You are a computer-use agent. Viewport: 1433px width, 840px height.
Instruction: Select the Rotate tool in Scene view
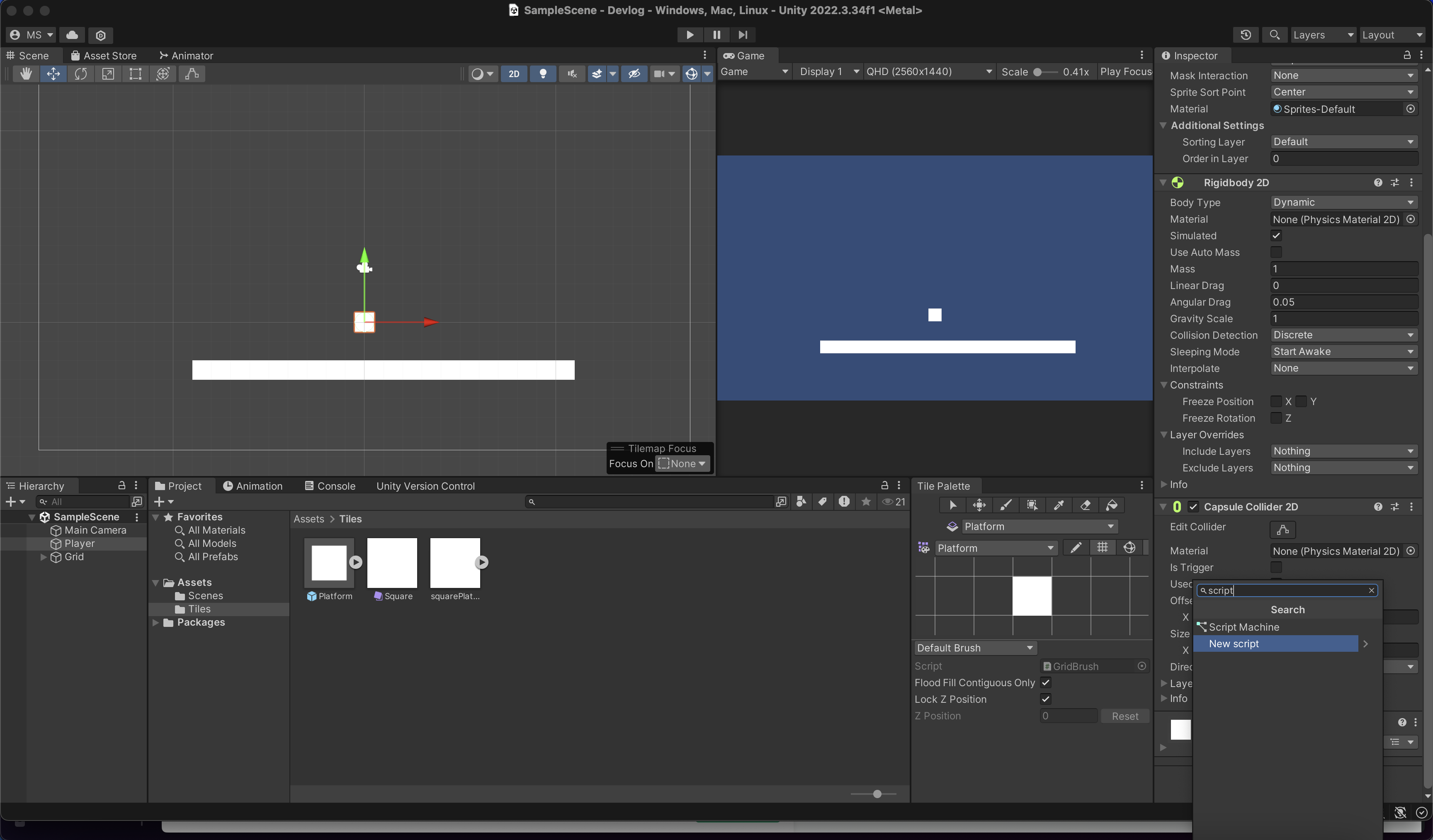(81, 74)
